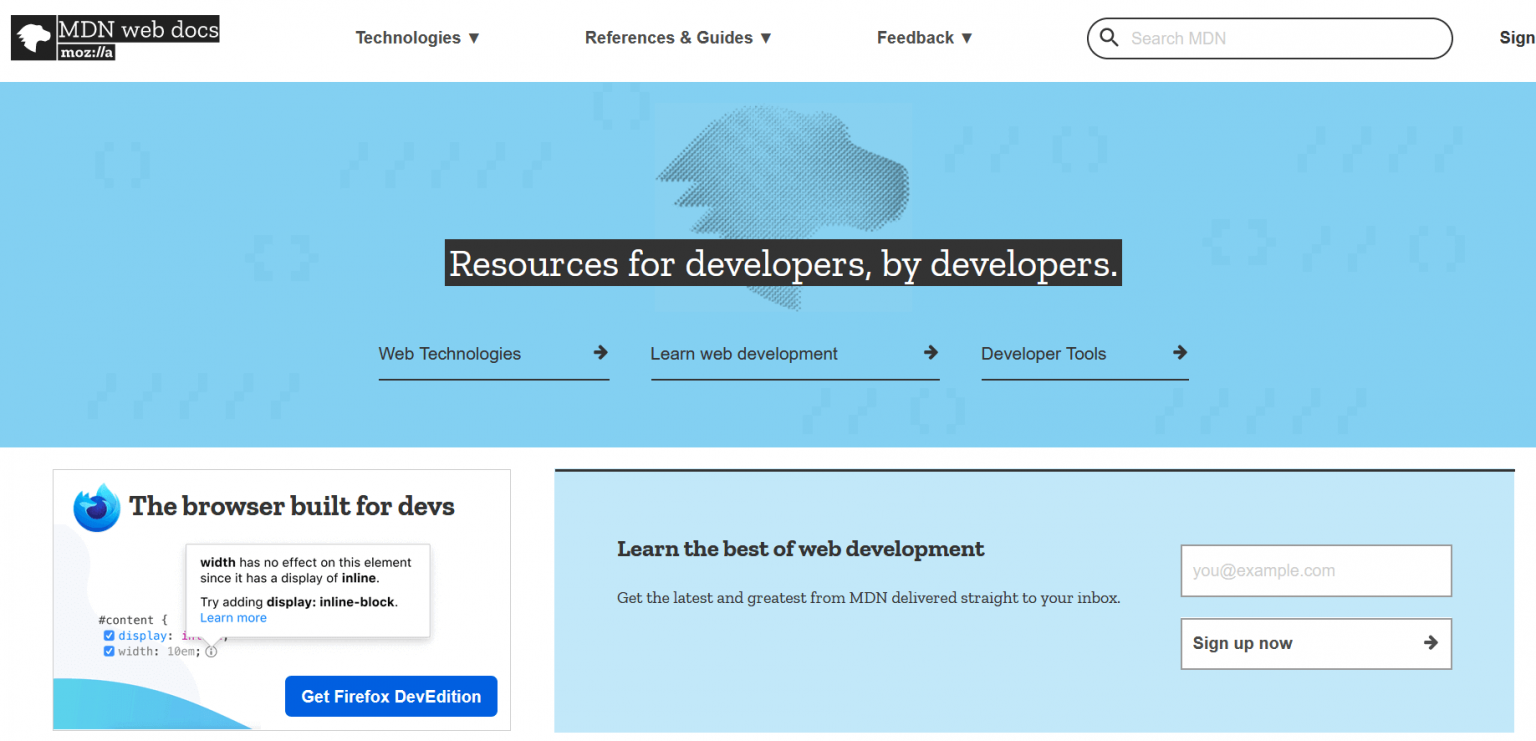Click the arrow beside Learn web development
Viewport: 1536px width, 741px height.
(x=930, y=352)
